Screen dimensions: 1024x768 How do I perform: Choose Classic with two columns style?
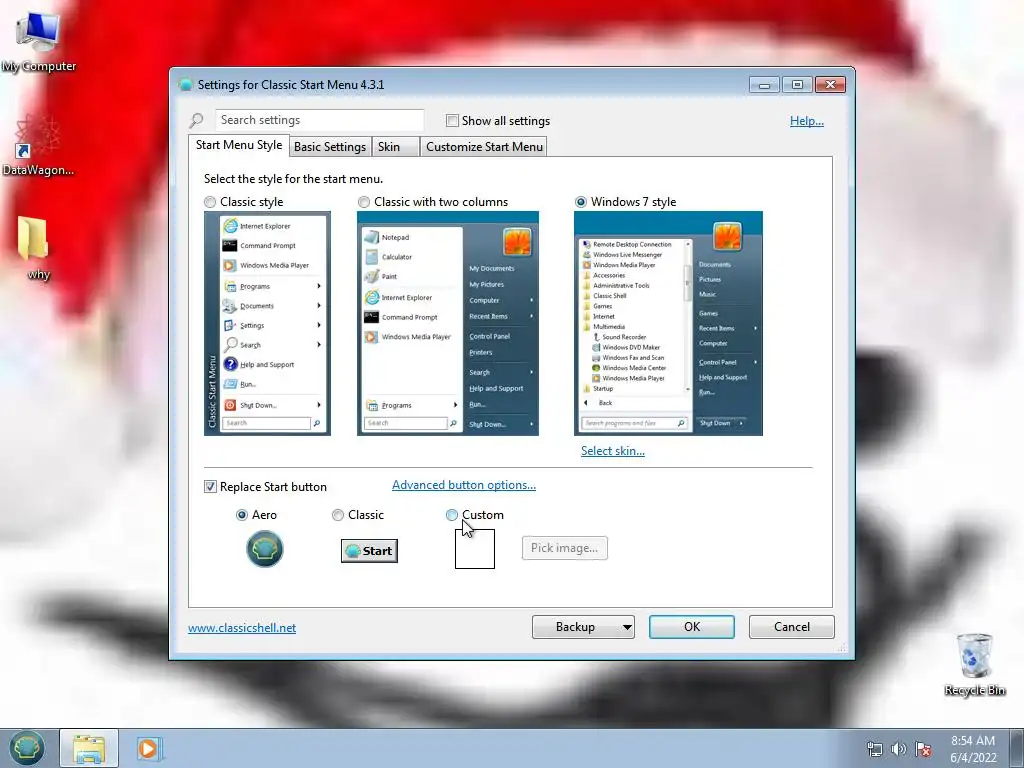(364, 202)
